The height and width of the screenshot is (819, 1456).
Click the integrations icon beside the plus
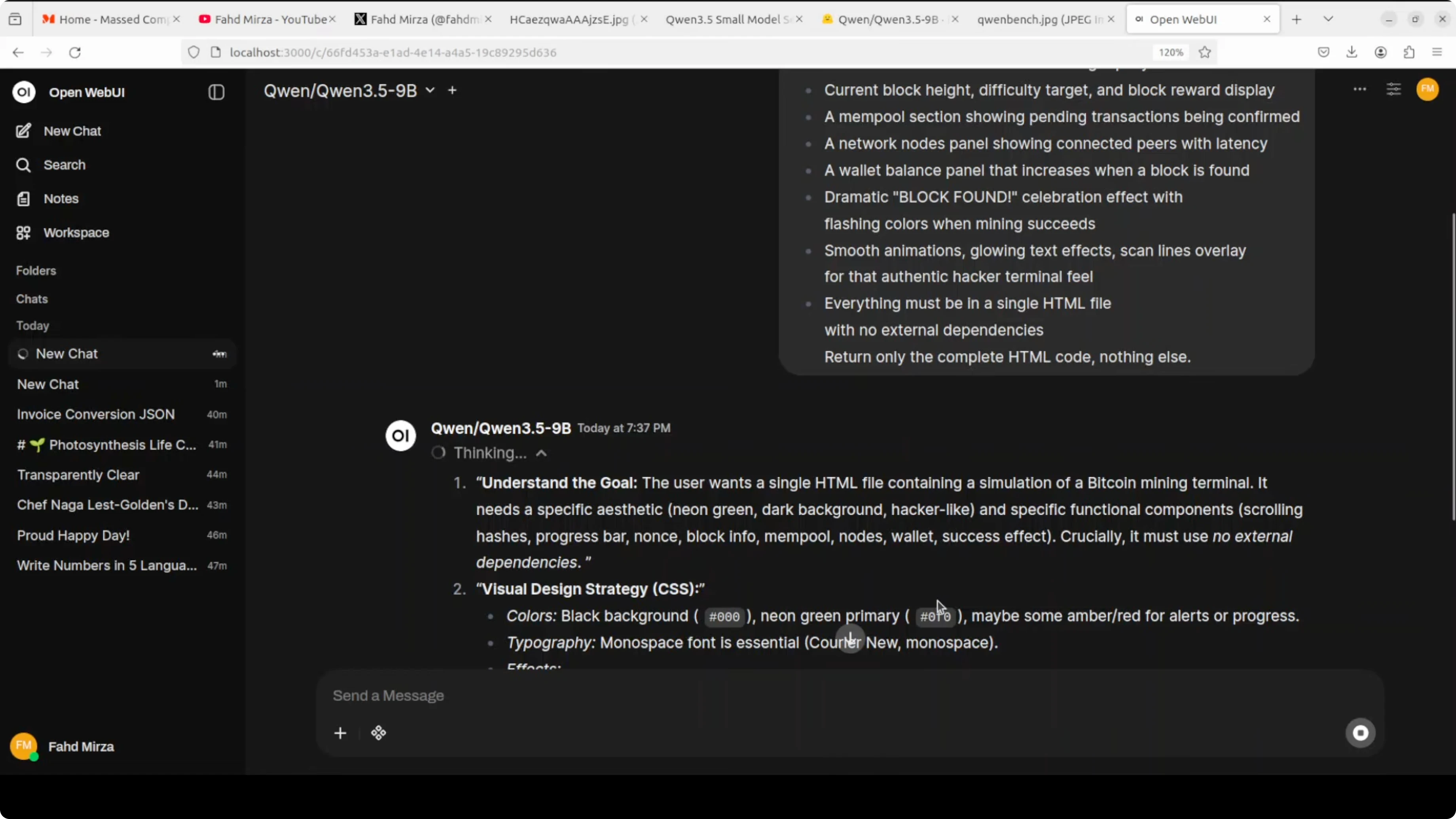pyautogui.click(x=378, y=733)
